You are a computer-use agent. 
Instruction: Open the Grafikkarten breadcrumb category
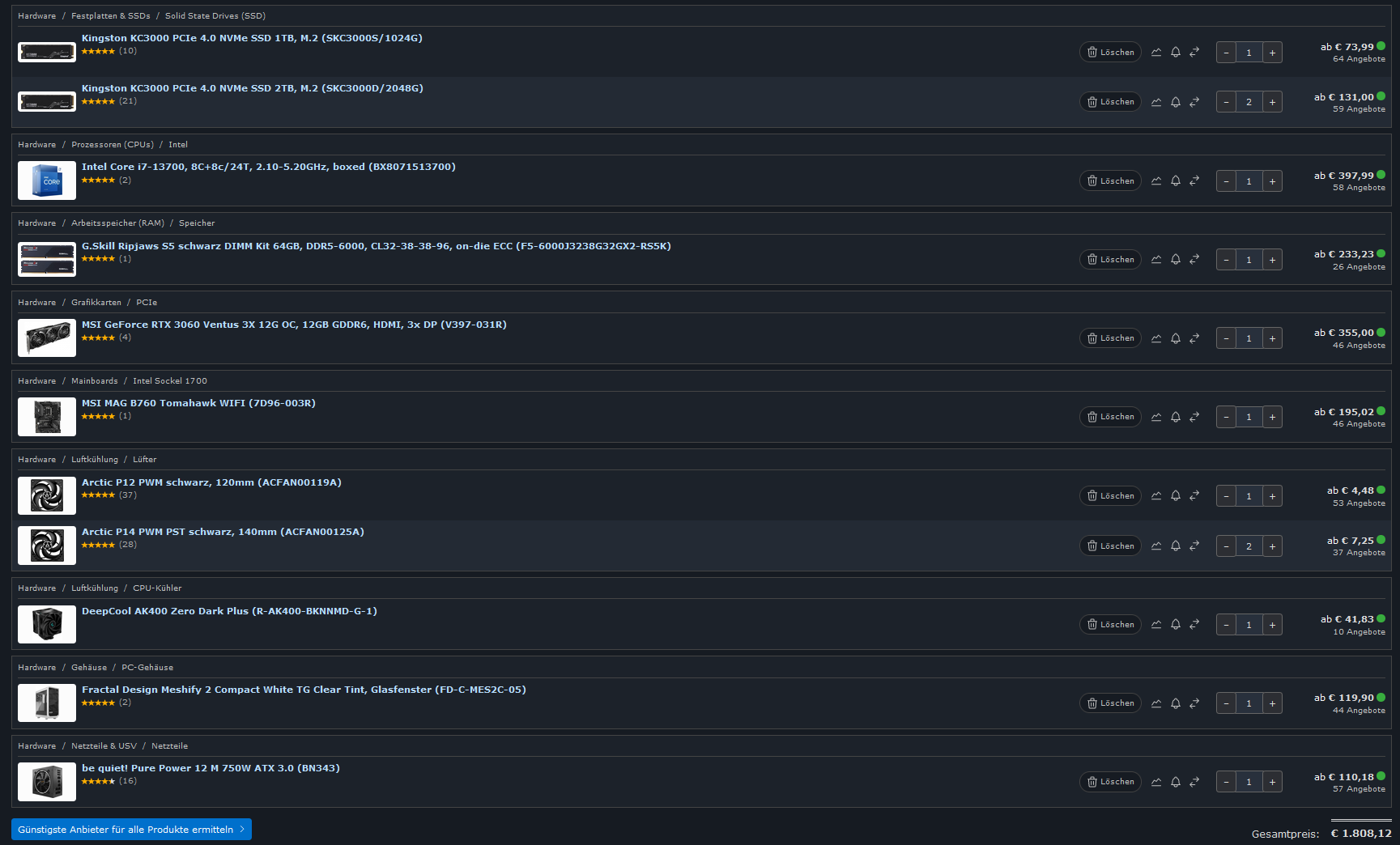click(96, 303)
